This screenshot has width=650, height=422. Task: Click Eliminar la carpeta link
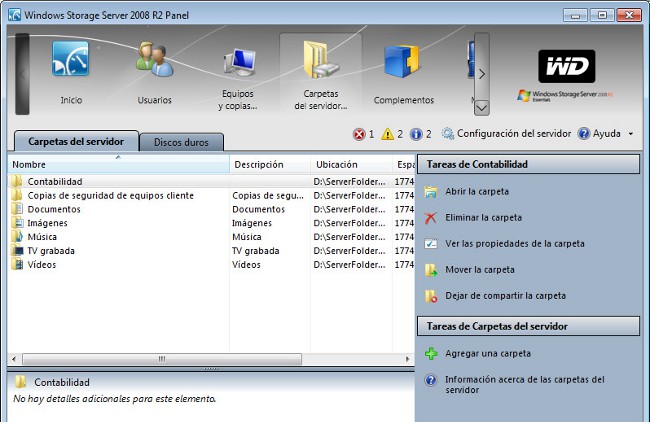coord(483,218)
